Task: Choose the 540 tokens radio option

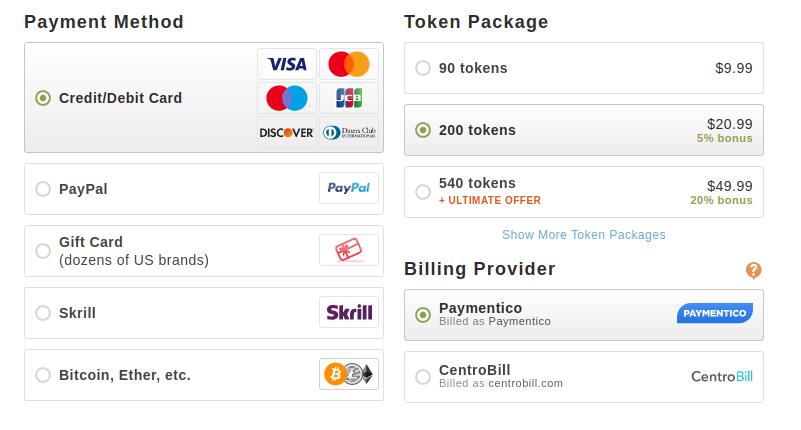Action: (422, 192)
